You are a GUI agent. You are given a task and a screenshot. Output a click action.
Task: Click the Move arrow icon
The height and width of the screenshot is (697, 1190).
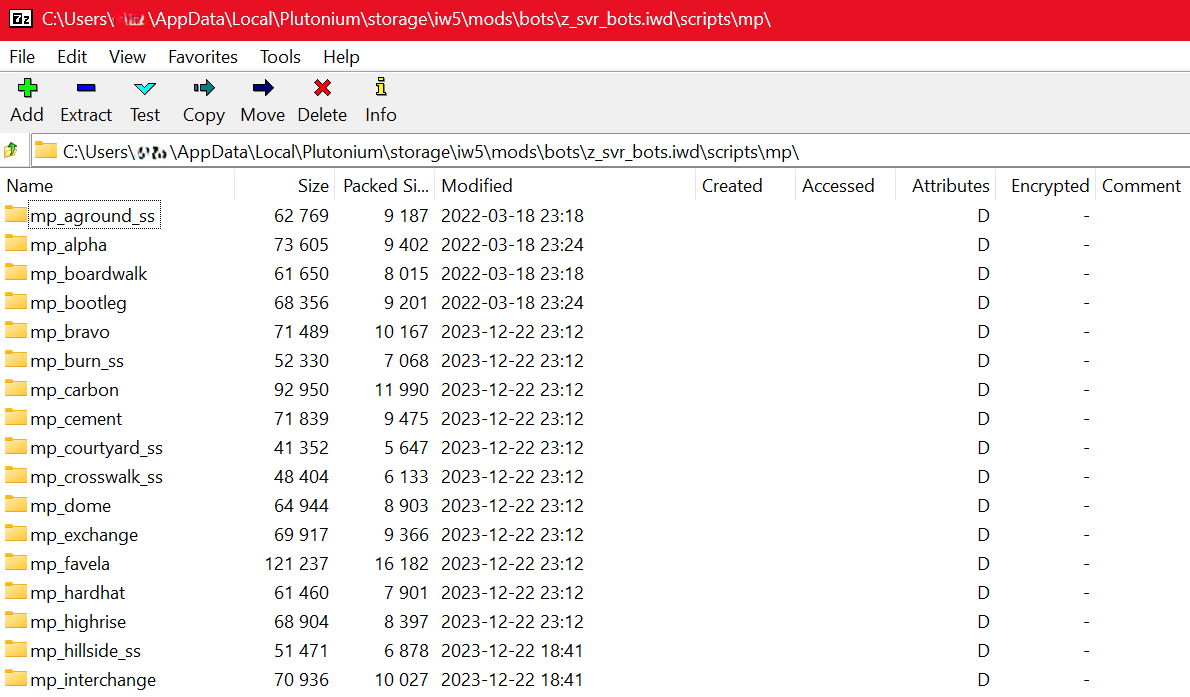pos(263,88)
